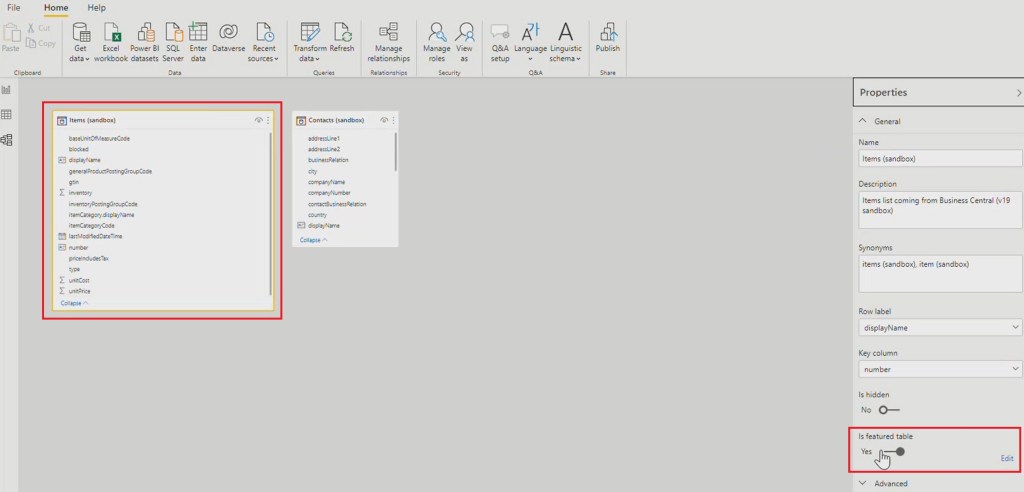Expand the Advanced section
The image size is (1024, 492).
tap(890, 483)
